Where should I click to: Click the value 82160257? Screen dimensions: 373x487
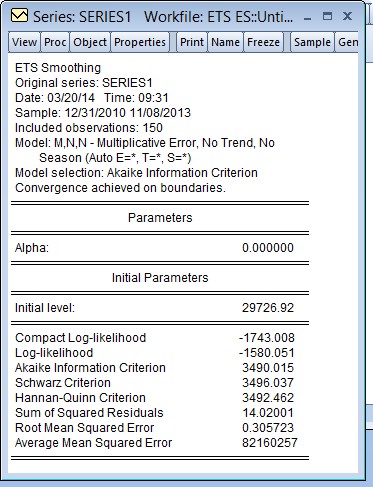270,443
